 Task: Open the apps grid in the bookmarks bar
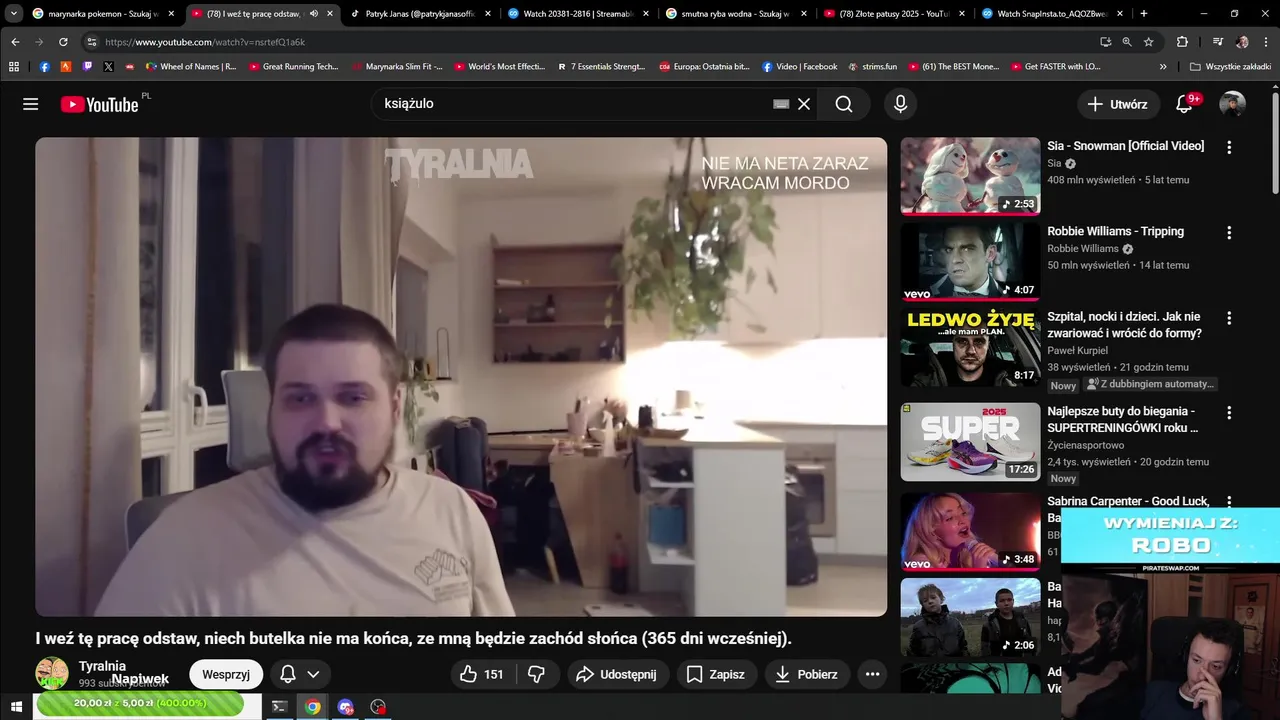[x=13, y=67]
